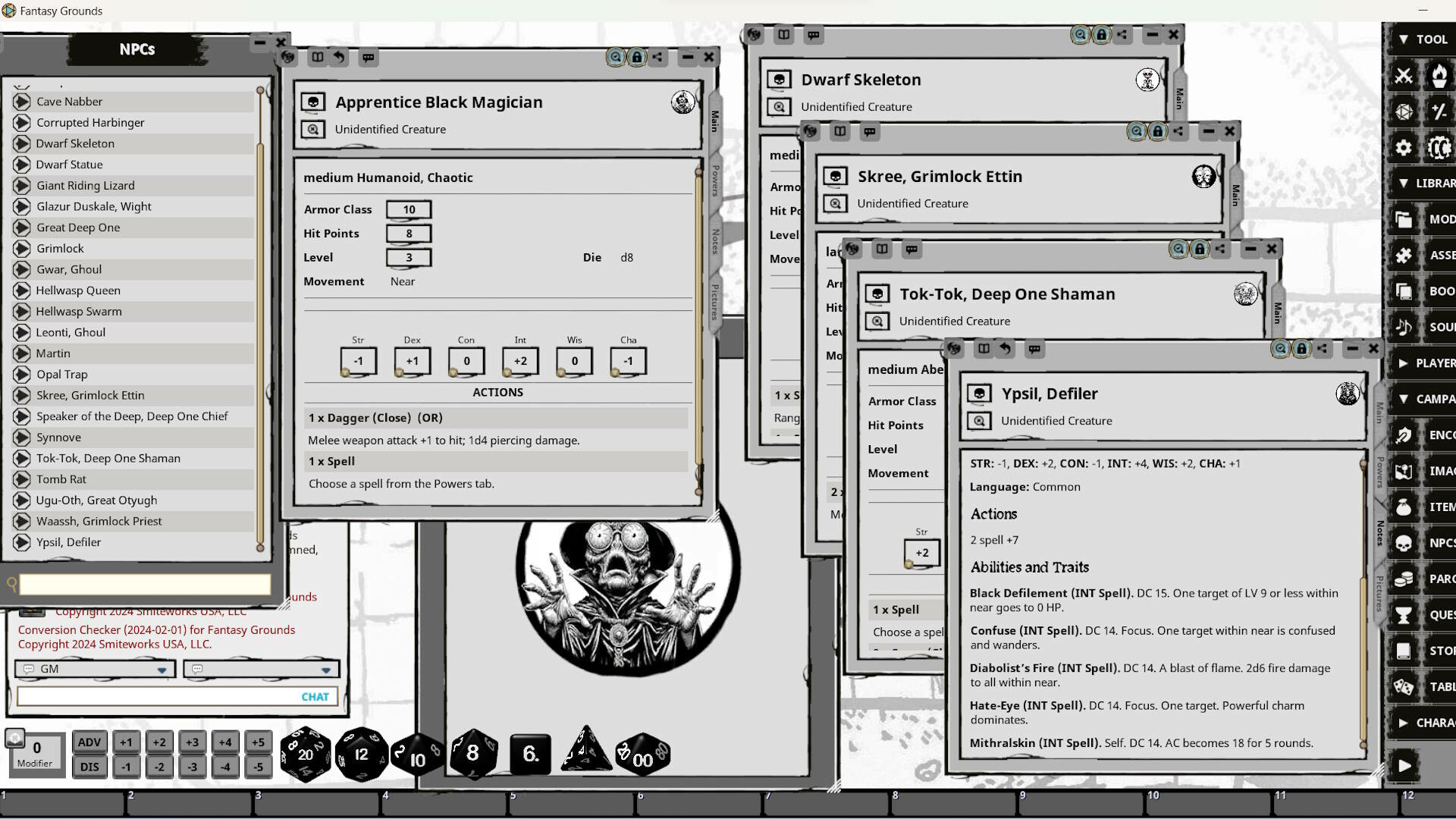Roll the d12 die
The height and width of the screenshot is (819, 1456).
click(361, 754)
